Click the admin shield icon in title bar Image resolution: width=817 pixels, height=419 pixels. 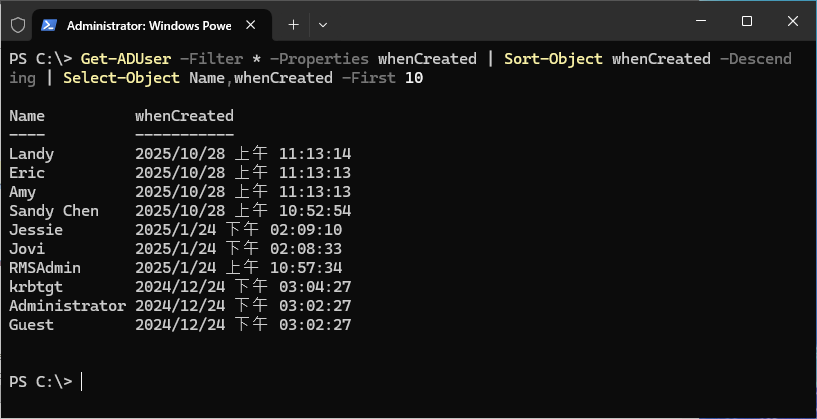click(17, 22)
